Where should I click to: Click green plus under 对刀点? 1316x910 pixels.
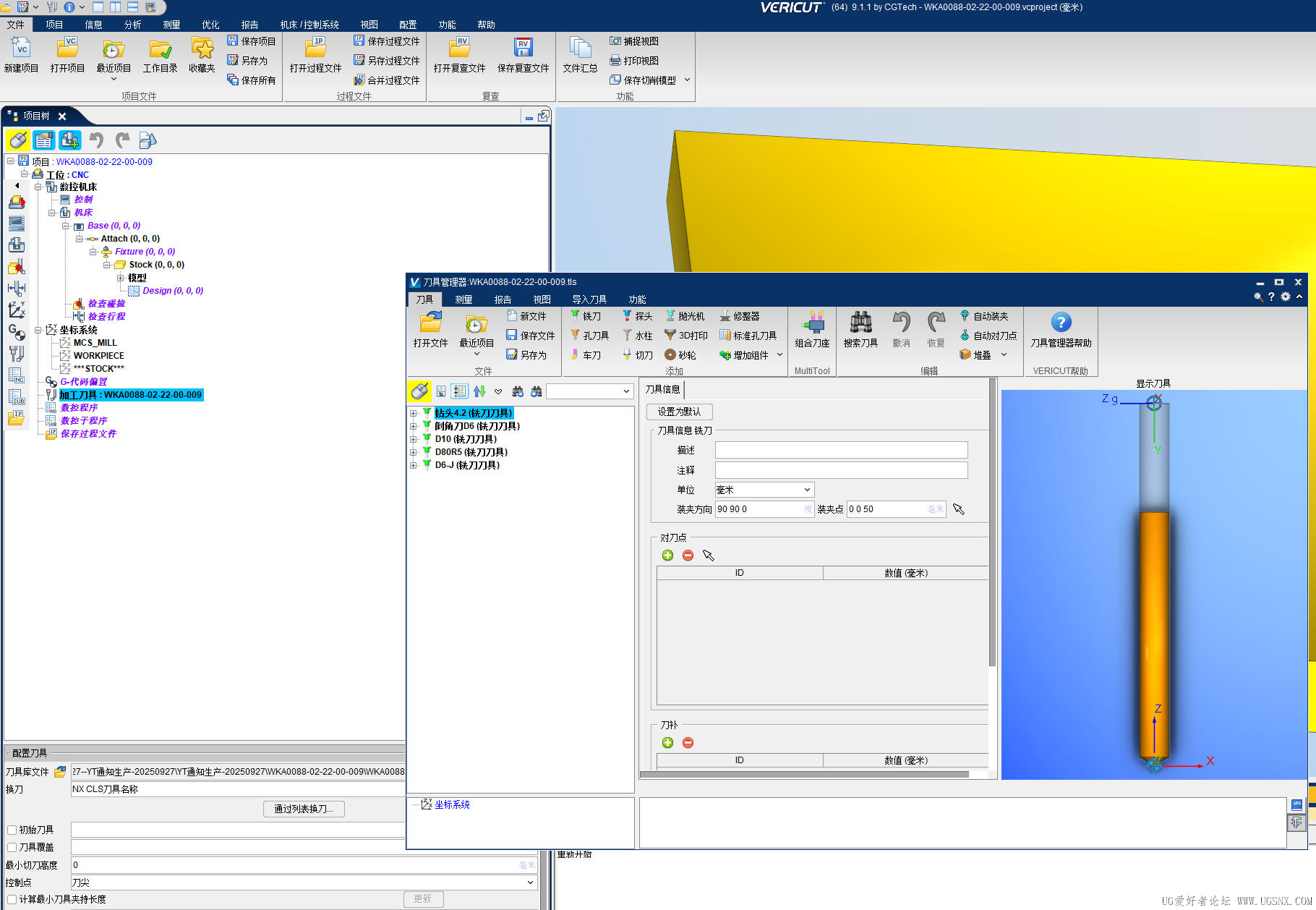pyautogui.click(x=667, y=556)
